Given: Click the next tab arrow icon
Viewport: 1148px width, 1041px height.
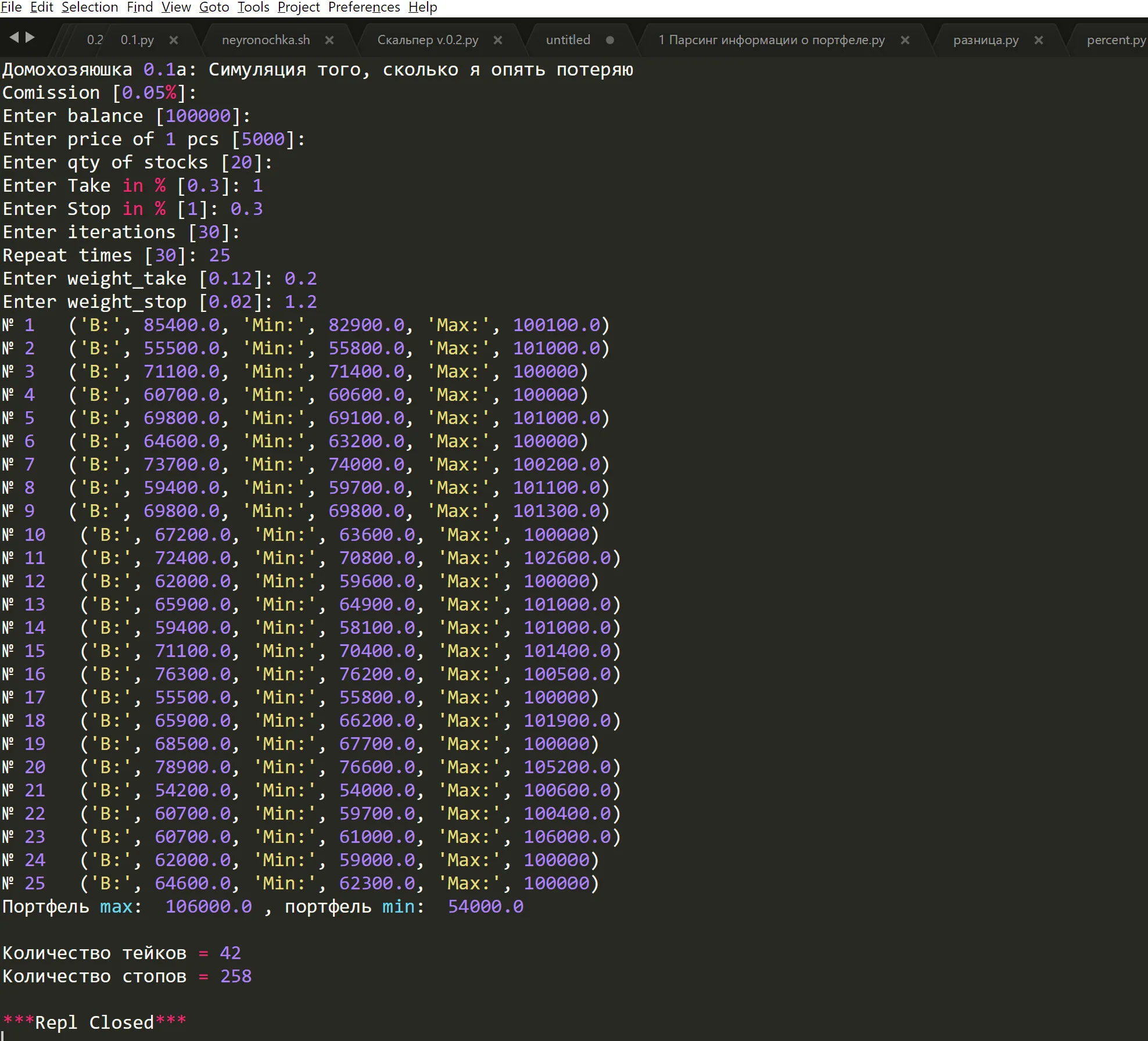Looking at the screenshot, I should 30,37.
